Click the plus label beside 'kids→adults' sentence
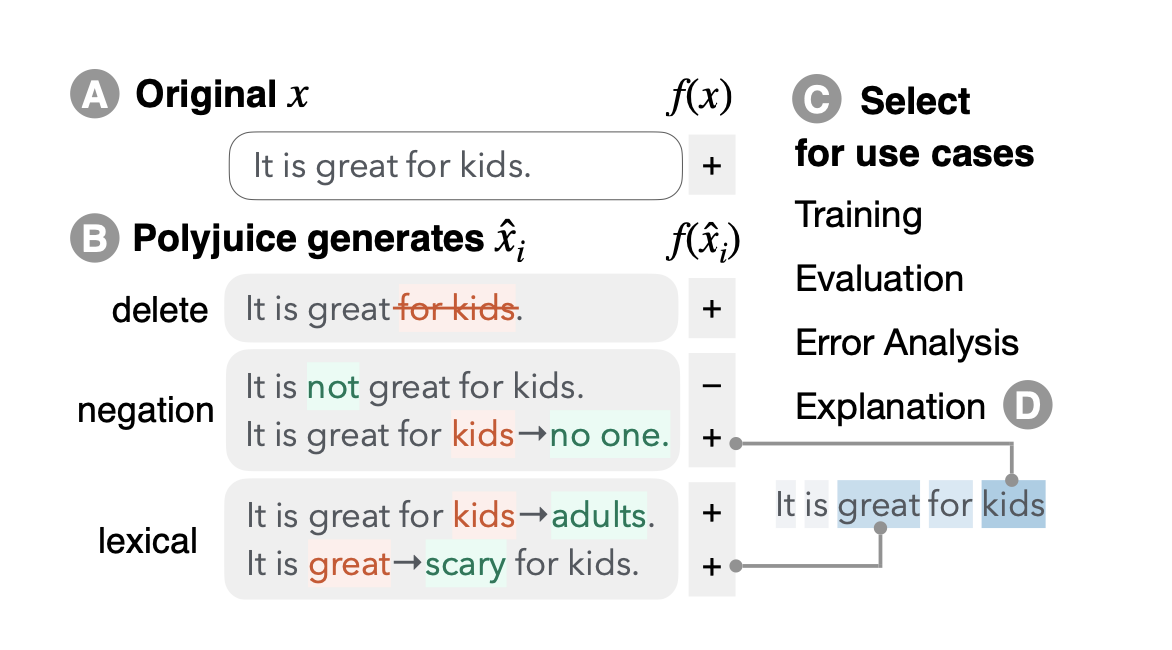This screenshot has height=650, width=1172. (x=712, y=514)
